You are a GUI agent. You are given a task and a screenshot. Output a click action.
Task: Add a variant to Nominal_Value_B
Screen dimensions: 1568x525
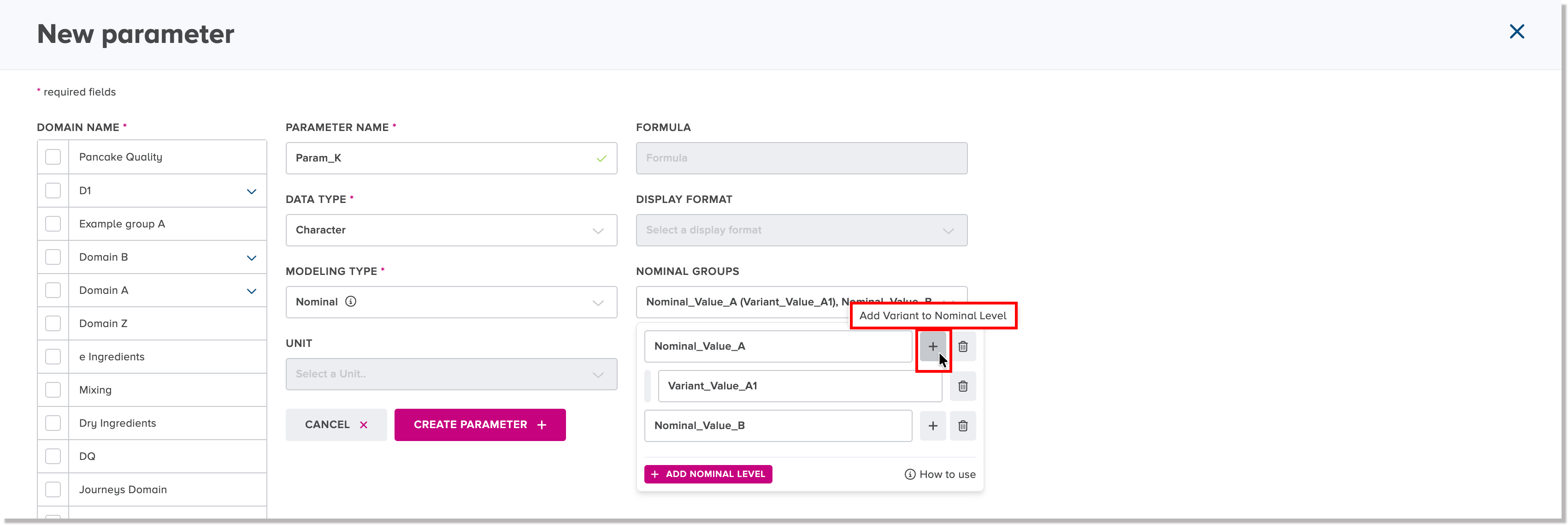[x=932, y=426]
